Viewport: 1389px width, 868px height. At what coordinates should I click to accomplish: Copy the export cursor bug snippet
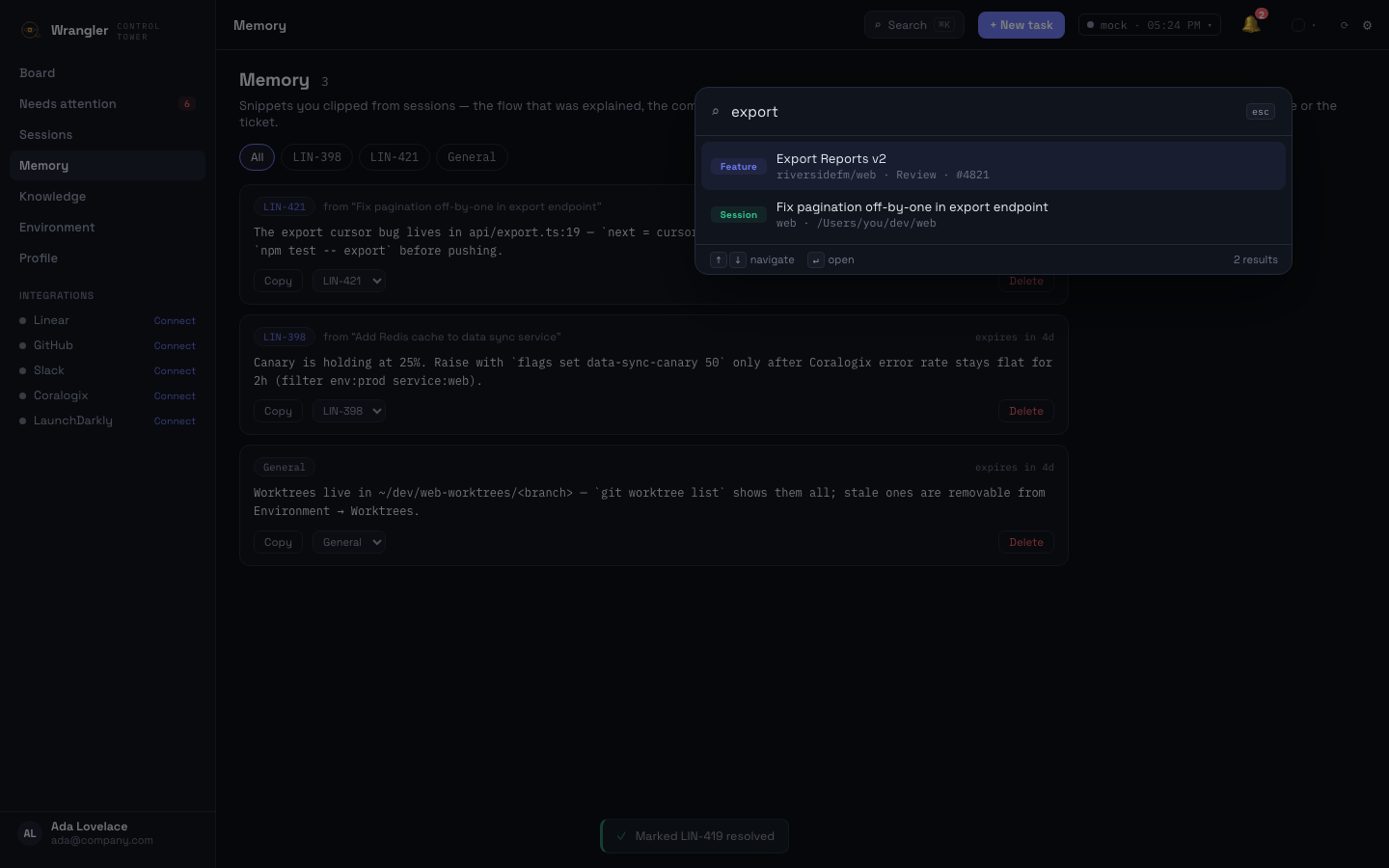pyautogui.click(x=278, y=281)
